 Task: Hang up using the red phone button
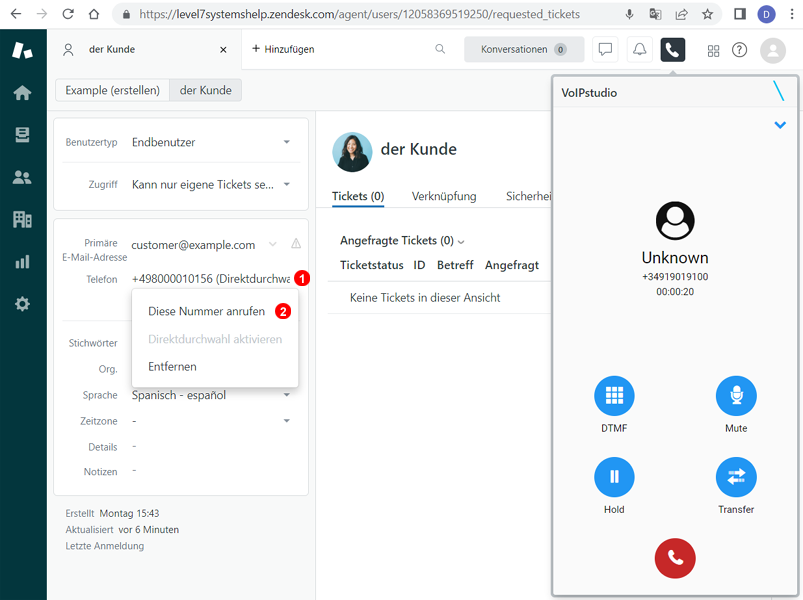click(674, 558)
